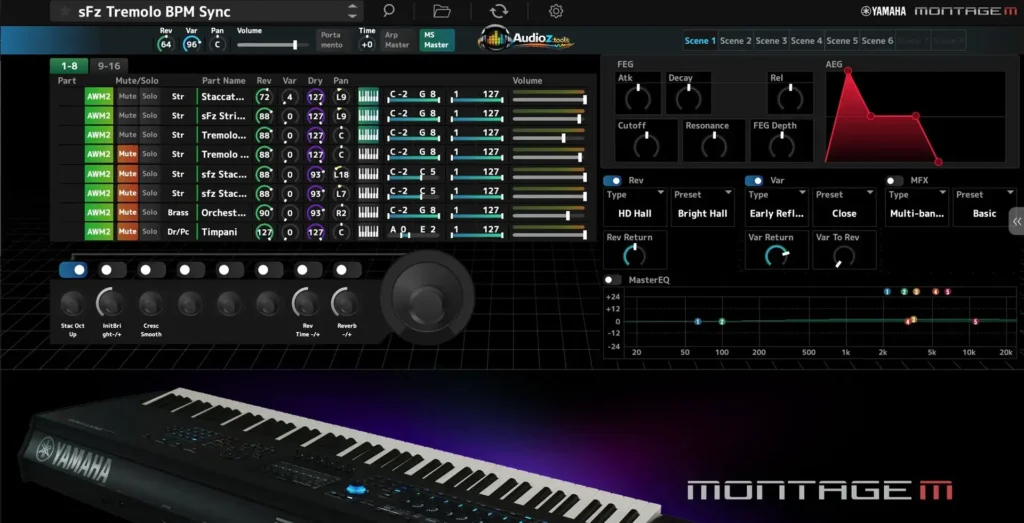Enable the MFX switch
Viewport: 1024px width, 523px height.
click(894, 181)
